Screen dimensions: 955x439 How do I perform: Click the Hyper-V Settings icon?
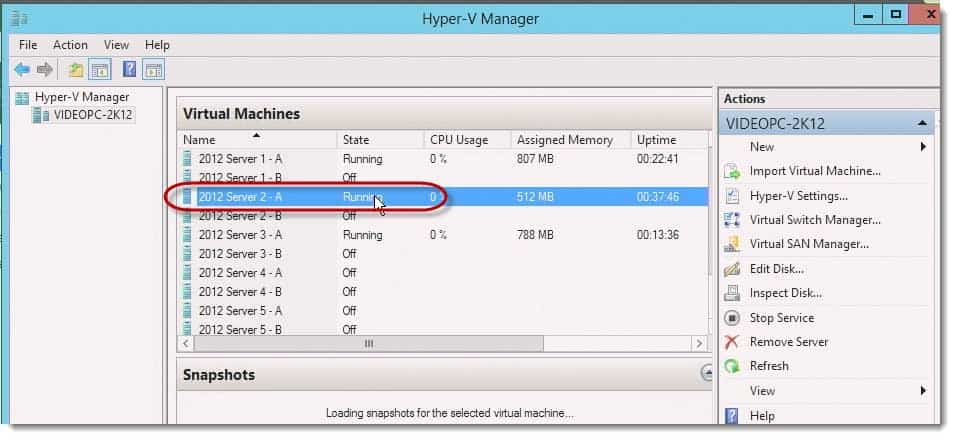click(x=732, y=196)
